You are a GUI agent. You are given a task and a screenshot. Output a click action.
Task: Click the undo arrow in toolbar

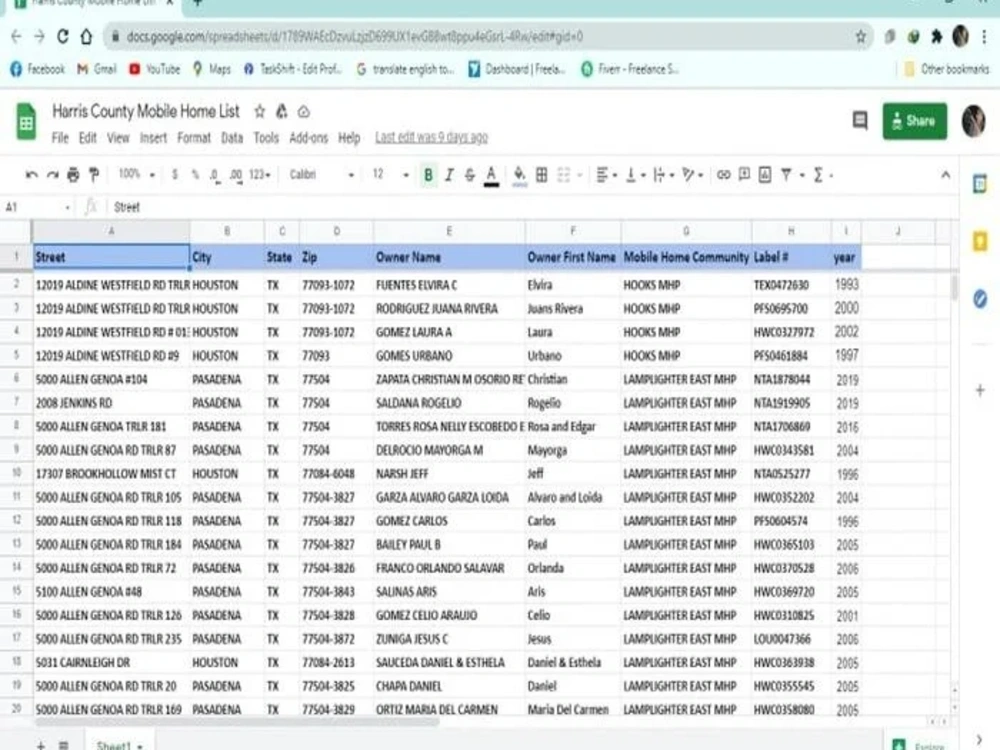31,175
